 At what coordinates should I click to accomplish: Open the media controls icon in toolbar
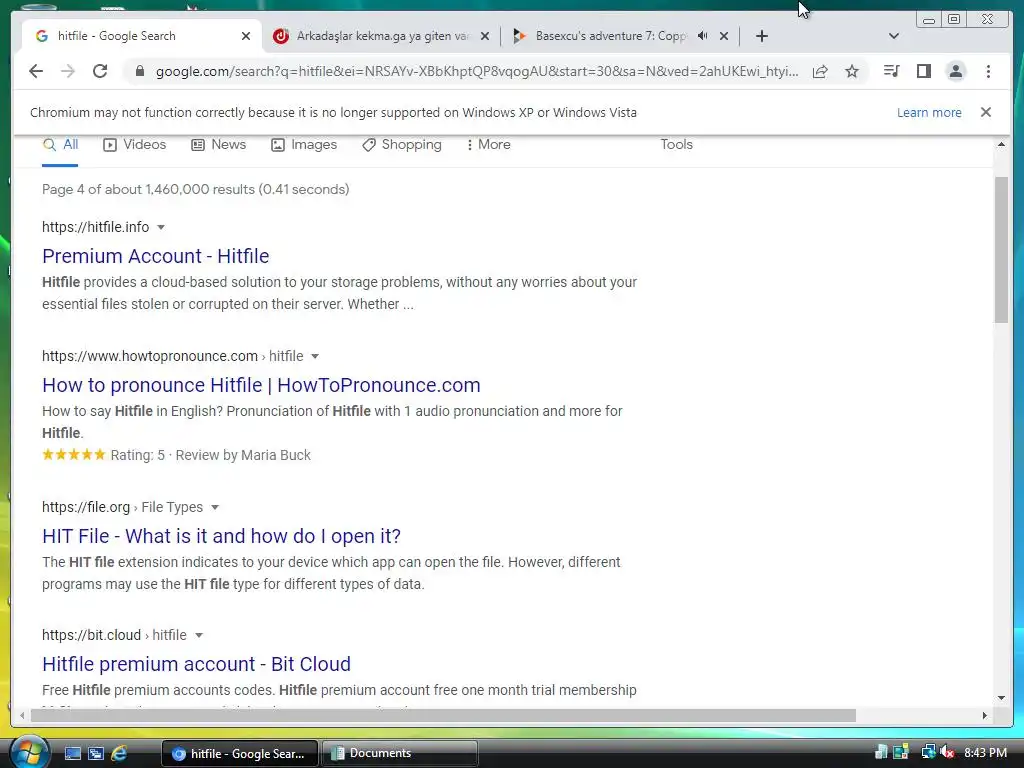point(891,71)
